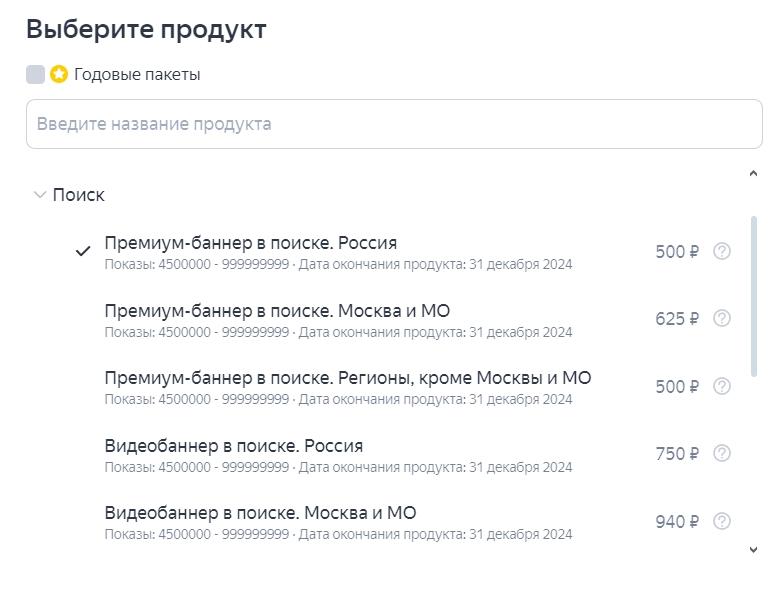Click help icon for Премиум-баннер в поиске. Россия
The height and width of the screenshot is (594, 774).
point(722,251)
